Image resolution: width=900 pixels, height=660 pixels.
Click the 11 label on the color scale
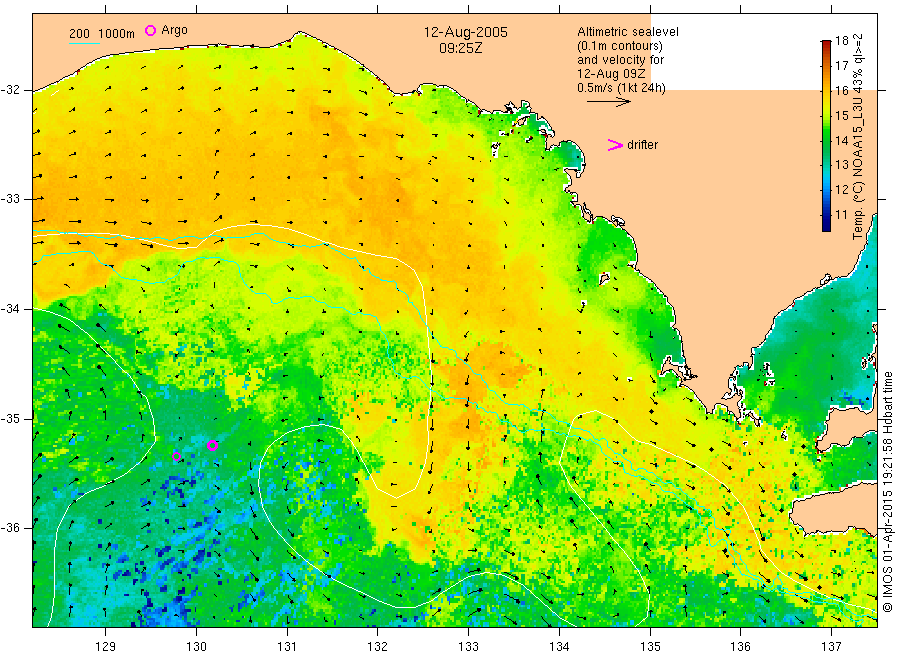841,215
